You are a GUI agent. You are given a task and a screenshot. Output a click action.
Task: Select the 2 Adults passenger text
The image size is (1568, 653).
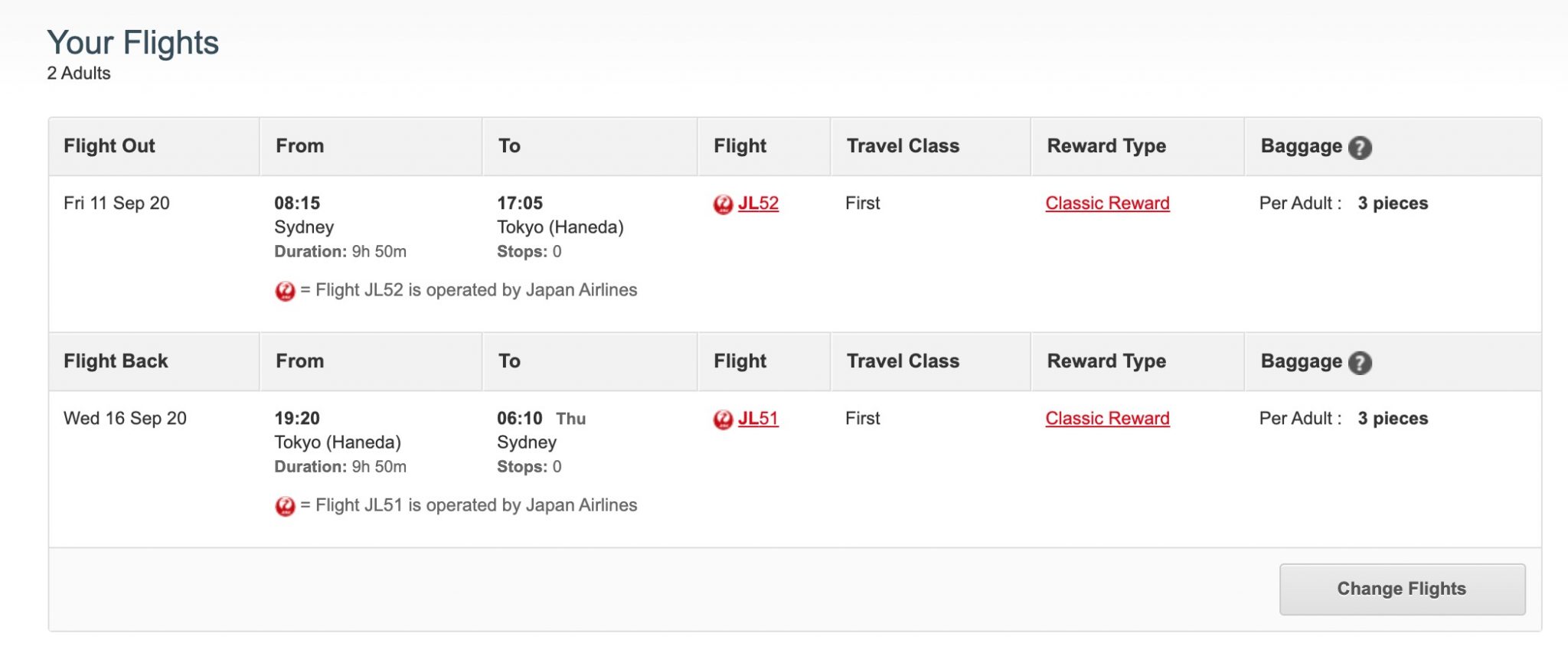click(x=79, y=73)
